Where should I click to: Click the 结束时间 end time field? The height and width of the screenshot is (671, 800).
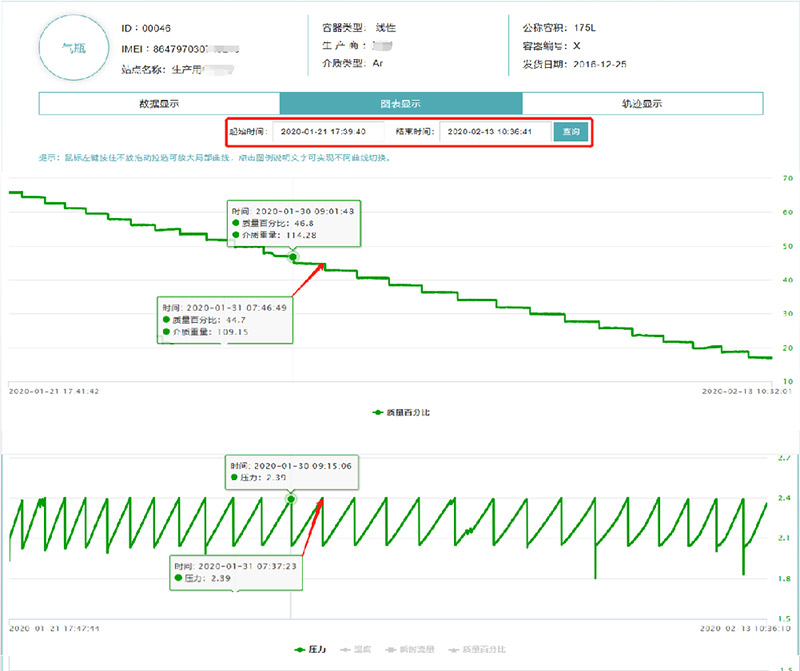click(497, 131)
